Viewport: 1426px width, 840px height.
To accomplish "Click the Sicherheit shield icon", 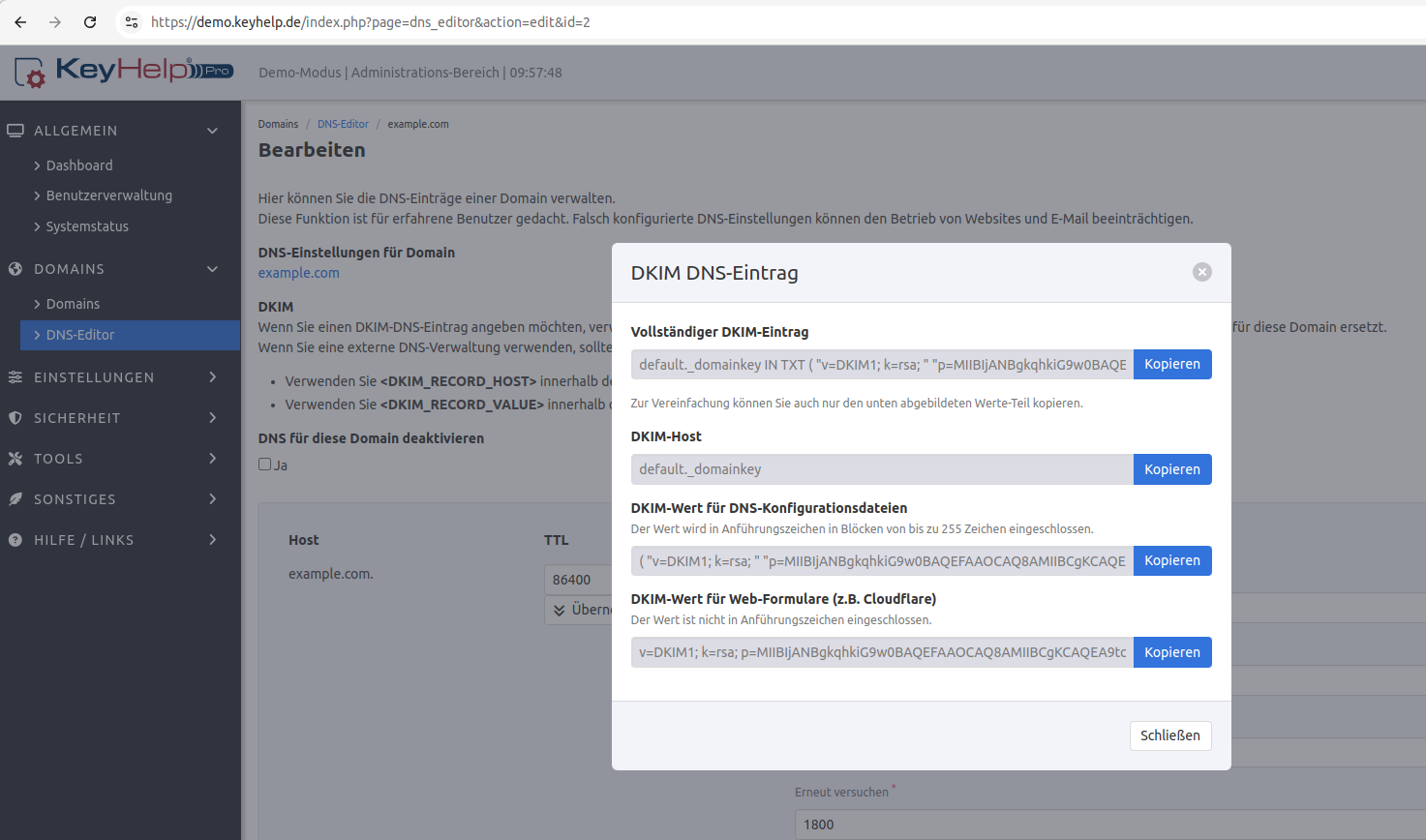I will pyautogui.click(x=15, y=418).
